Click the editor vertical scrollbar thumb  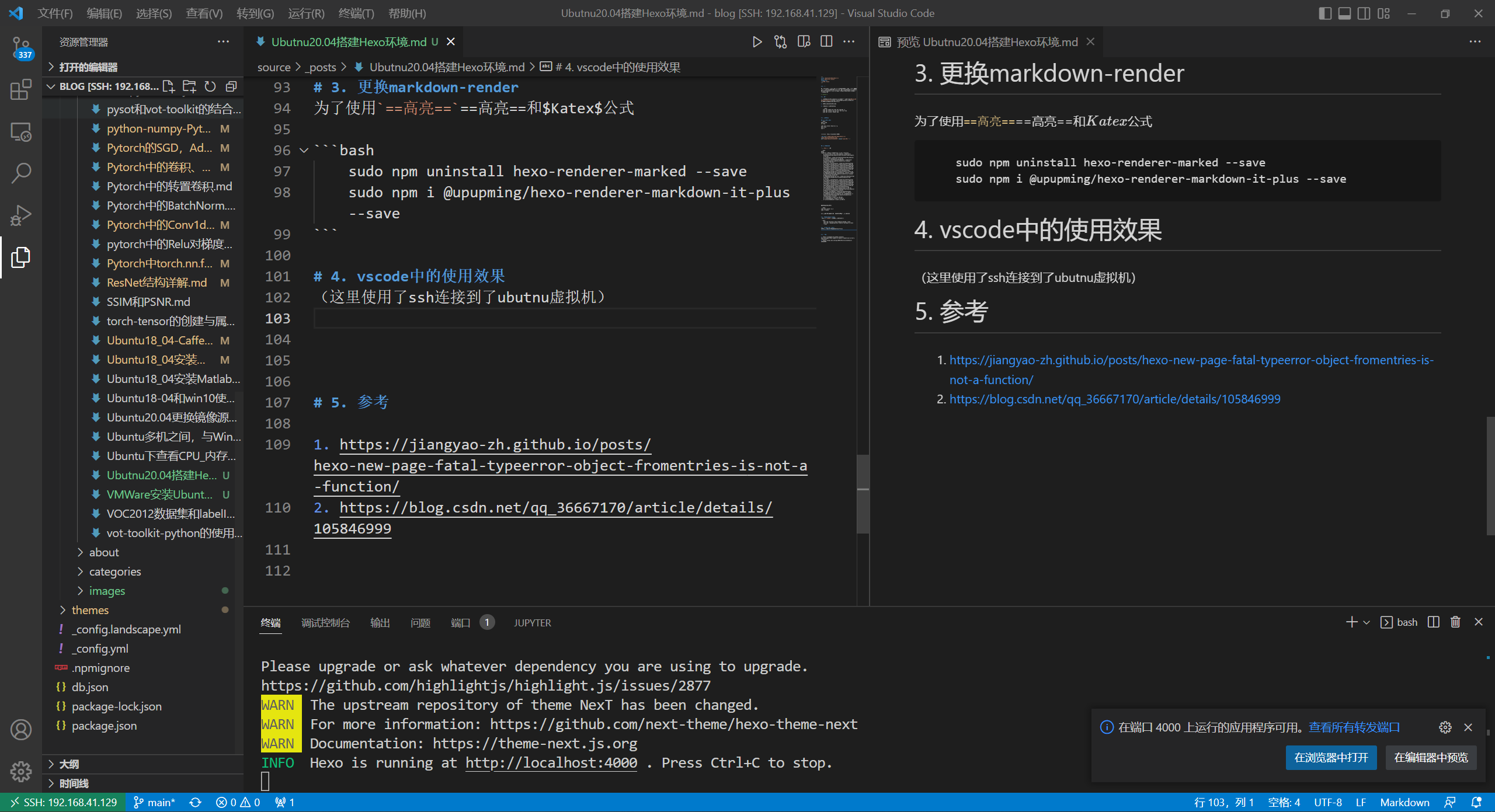click(x=863, y=493)
